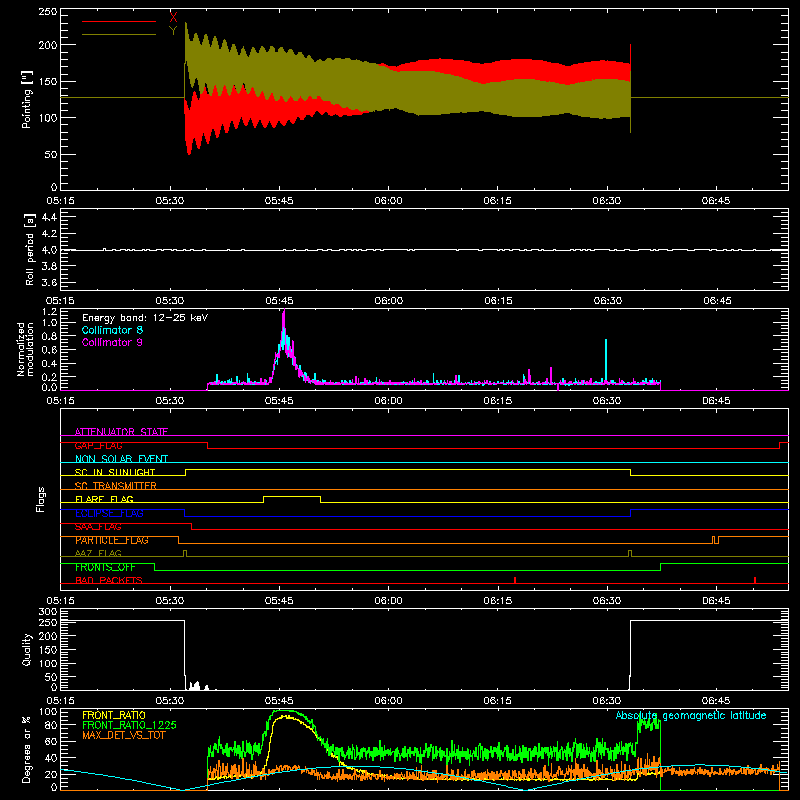
Task: Click the A47_FLAG pulse near 06:33
Action: 630,553
